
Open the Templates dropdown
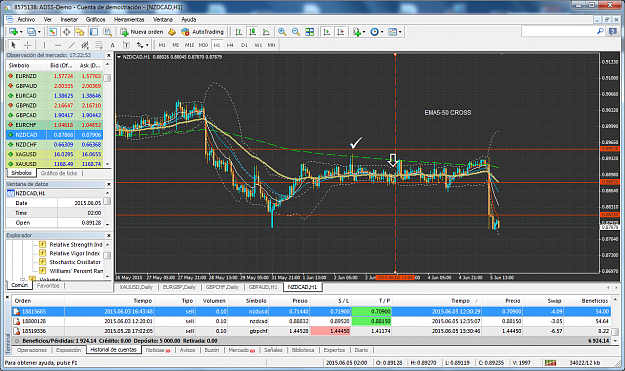[395, 32]
